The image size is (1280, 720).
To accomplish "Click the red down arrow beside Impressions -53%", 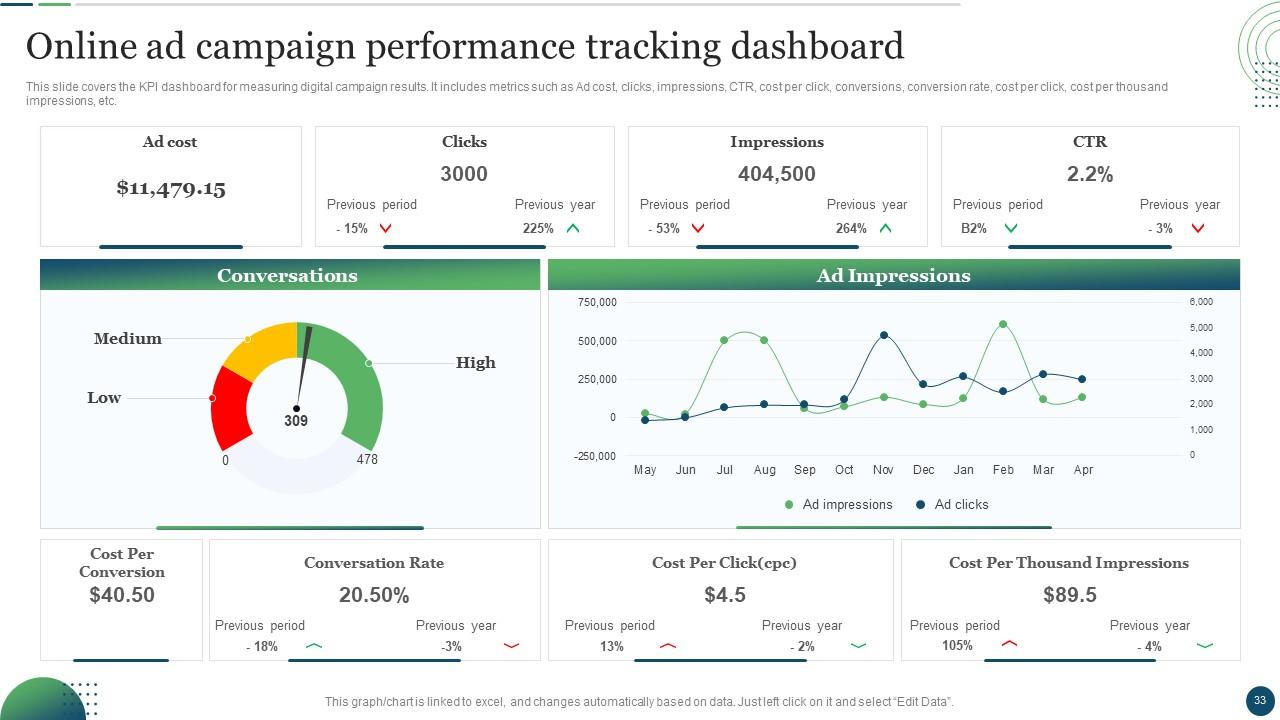I will point(698,229).
